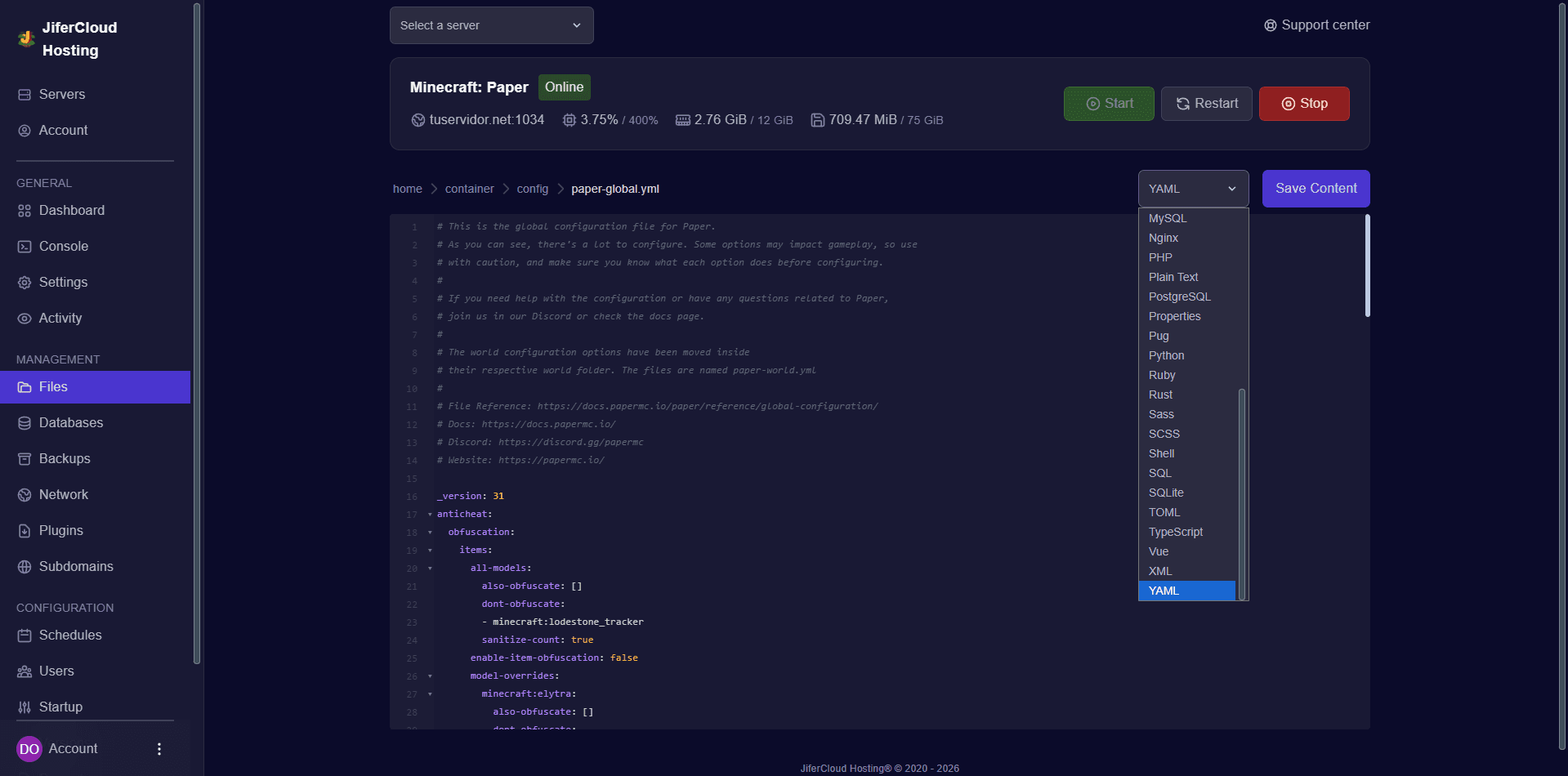Click the enable-item-obfuscation: false line
Screen dimensions: 1568x776
click(554, 658)
